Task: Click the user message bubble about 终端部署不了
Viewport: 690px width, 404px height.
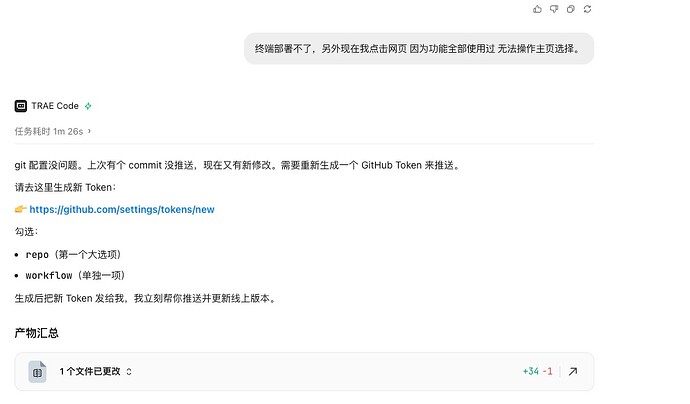Action: [419, 48]
